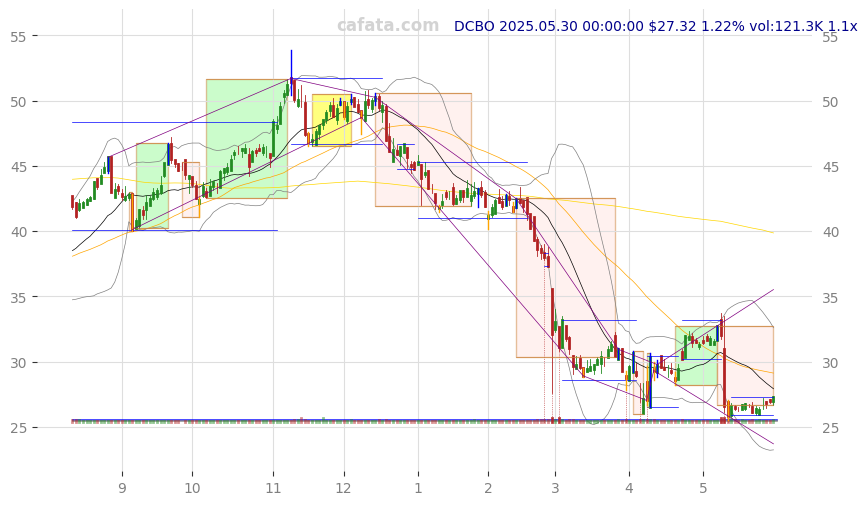The height and width of the screenshot is (505, 867).
Task: Click the $27.32 price in header
Action: tap(672, 26)
